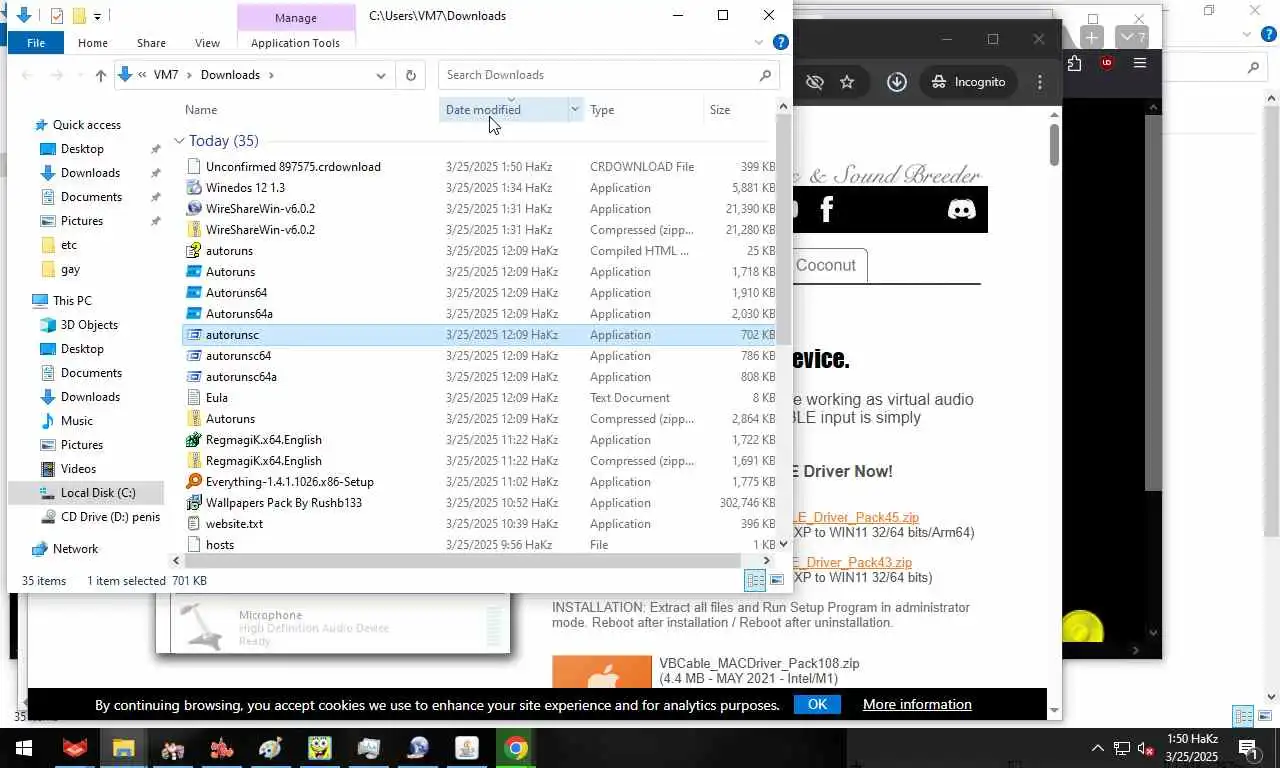Image resolution: width=1280 pixels, height=768 pixels.
Task: Accept cookies with the OK button
Action: (x=817, y=704)
